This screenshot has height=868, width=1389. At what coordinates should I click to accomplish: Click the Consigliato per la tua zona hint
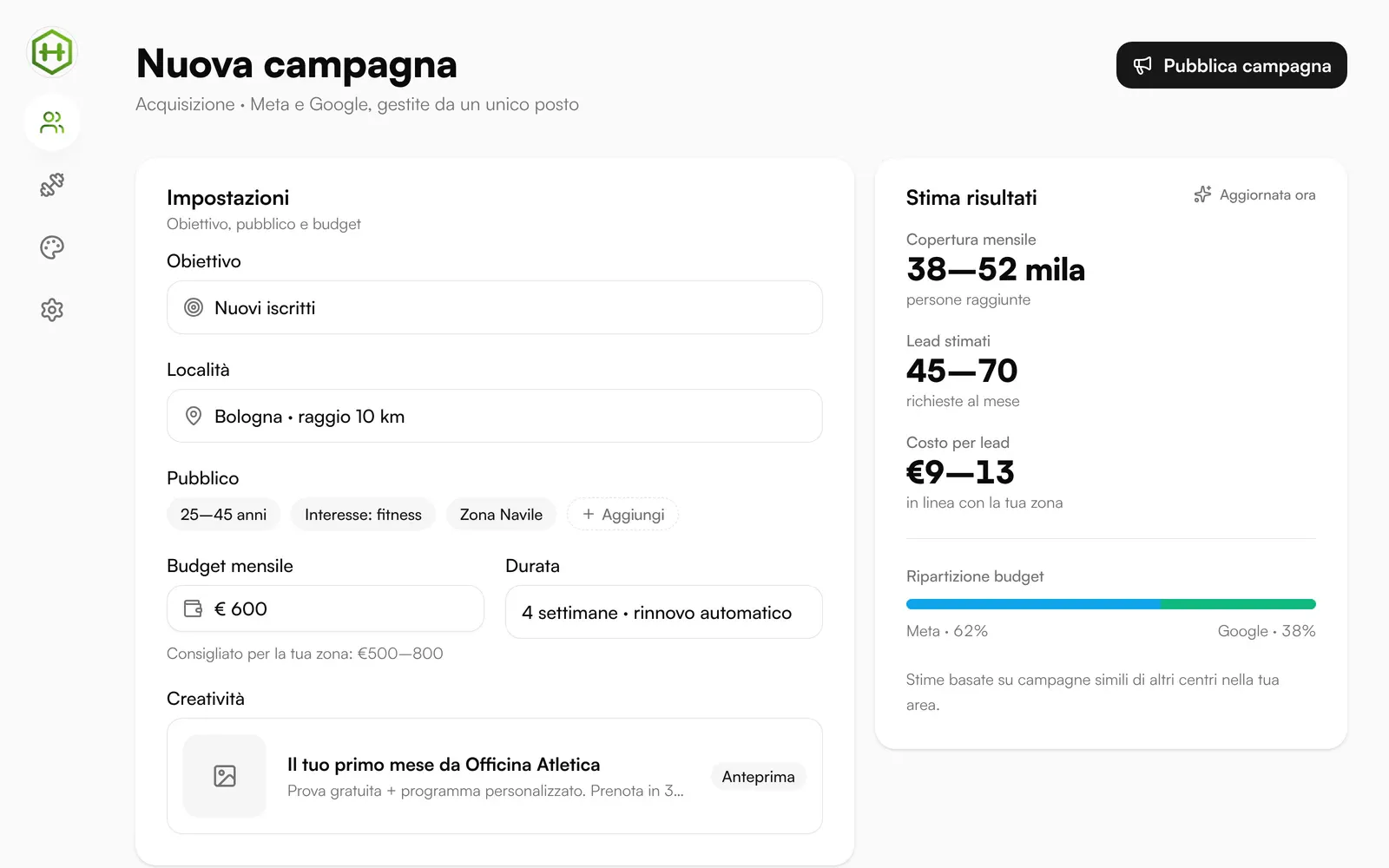coord(305,653)
